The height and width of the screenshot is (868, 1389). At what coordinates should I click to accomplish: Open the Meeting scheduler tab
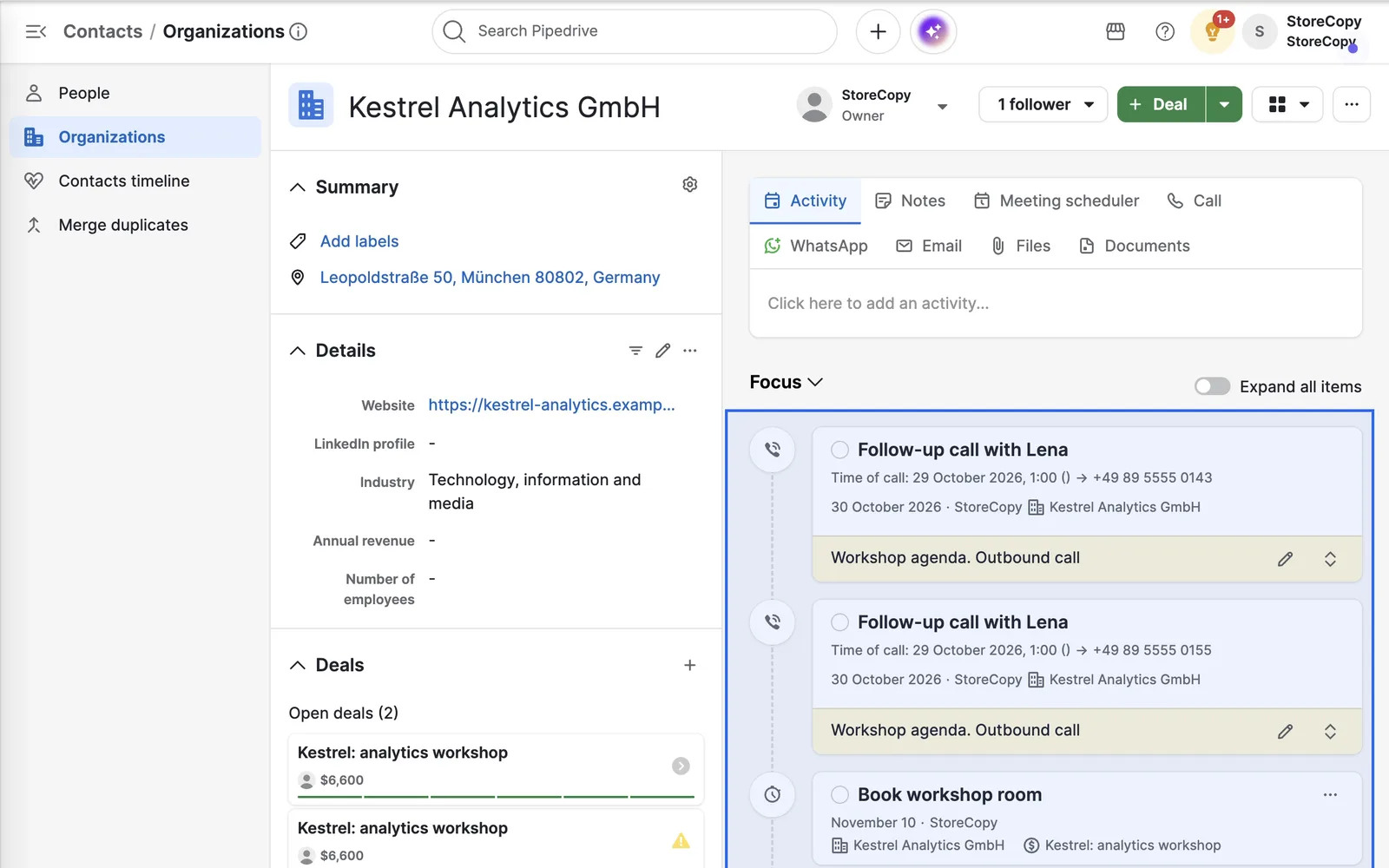pos(1056,201)
